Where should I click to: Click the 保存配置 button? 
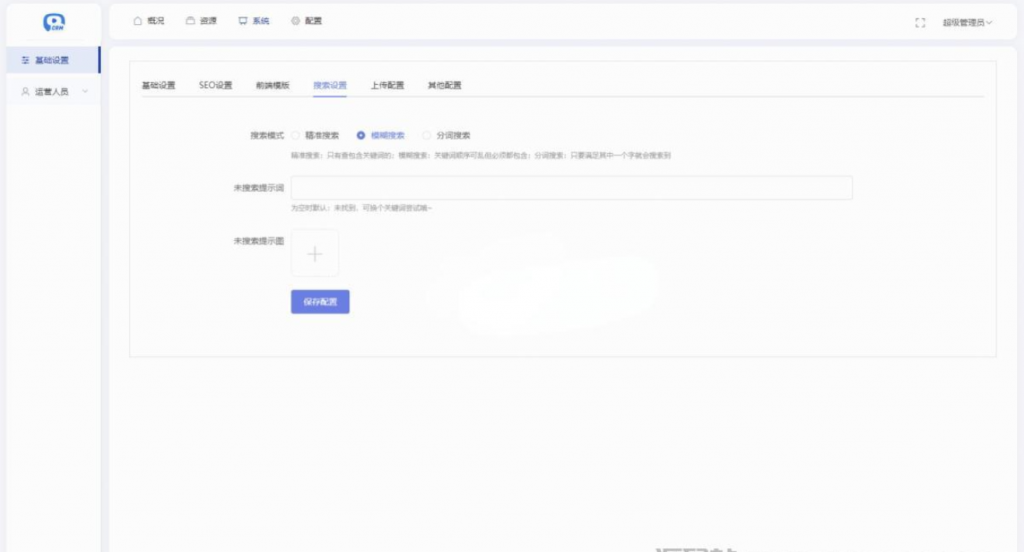pos(320,302)
